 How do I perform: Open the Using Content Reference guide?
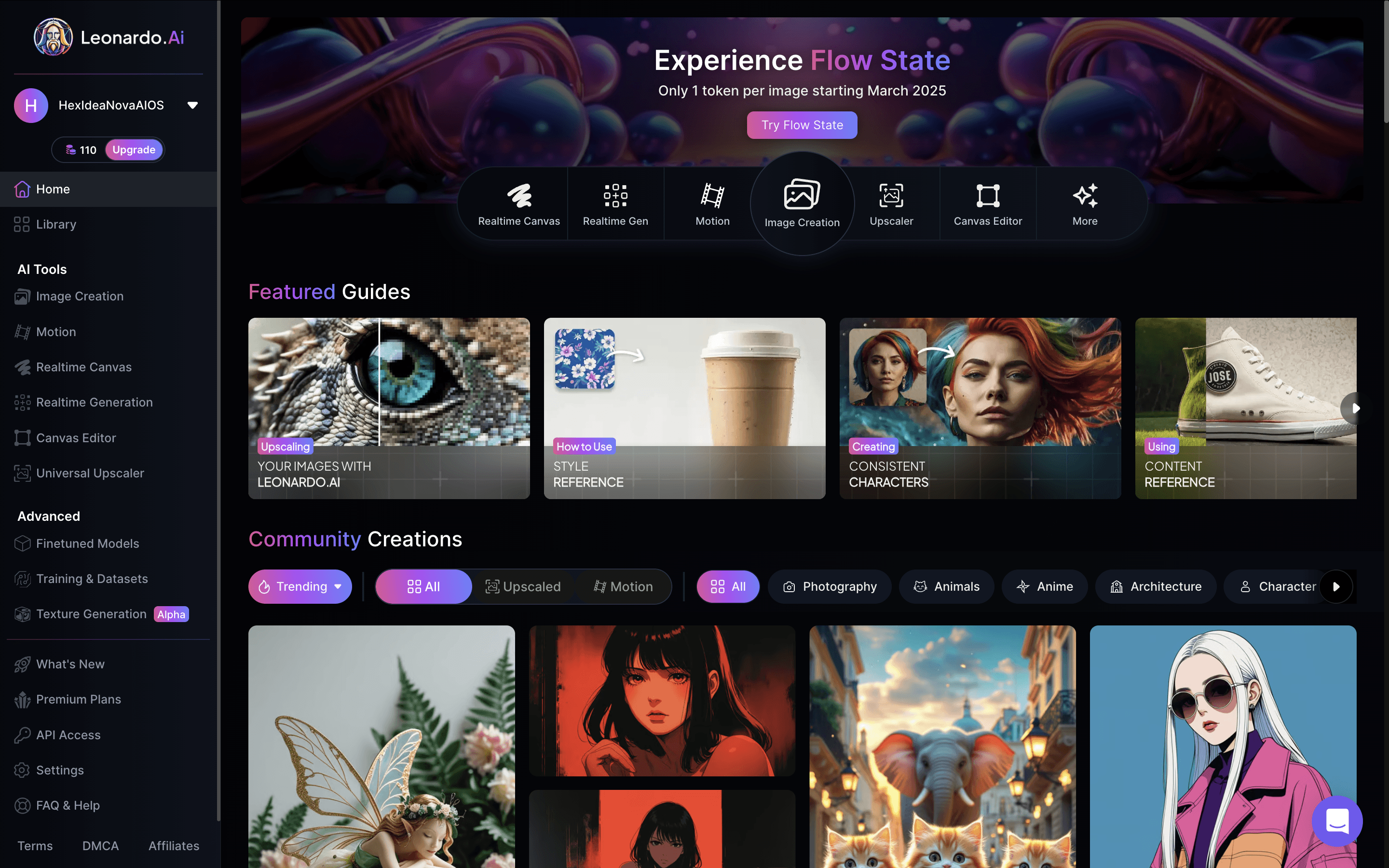click(x=1245, y=408)
